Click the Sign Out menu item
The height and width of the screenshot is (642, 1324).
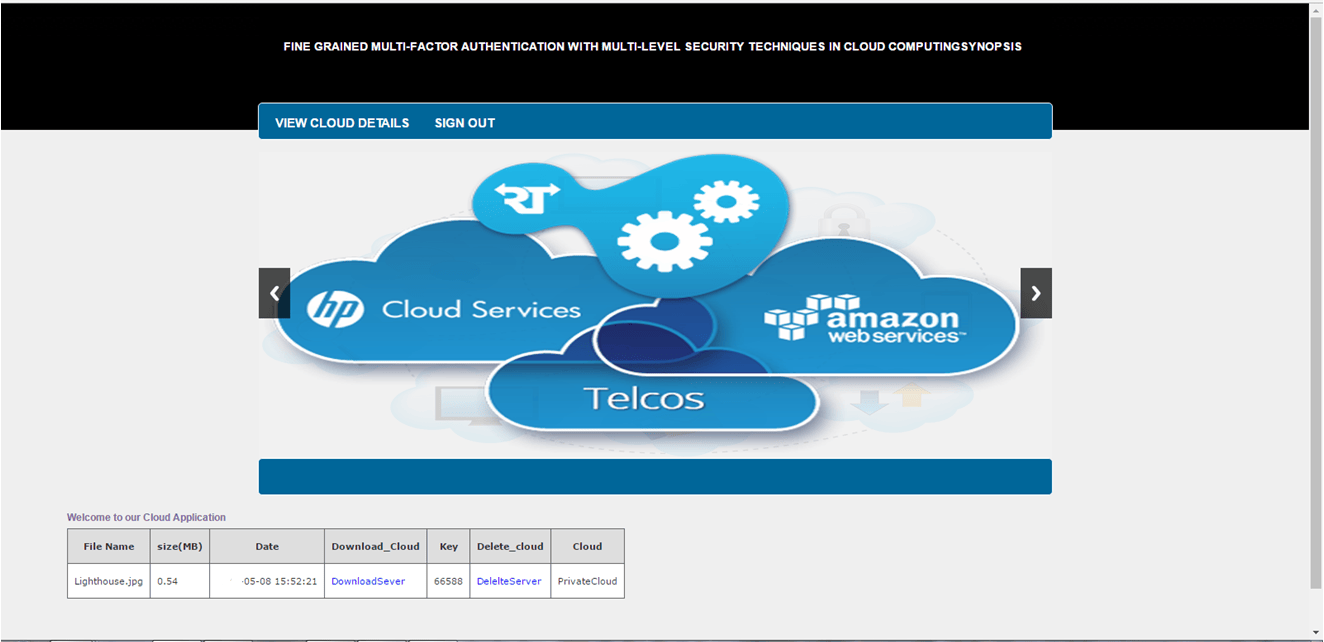pyautogui.click(x=465, y=123)
